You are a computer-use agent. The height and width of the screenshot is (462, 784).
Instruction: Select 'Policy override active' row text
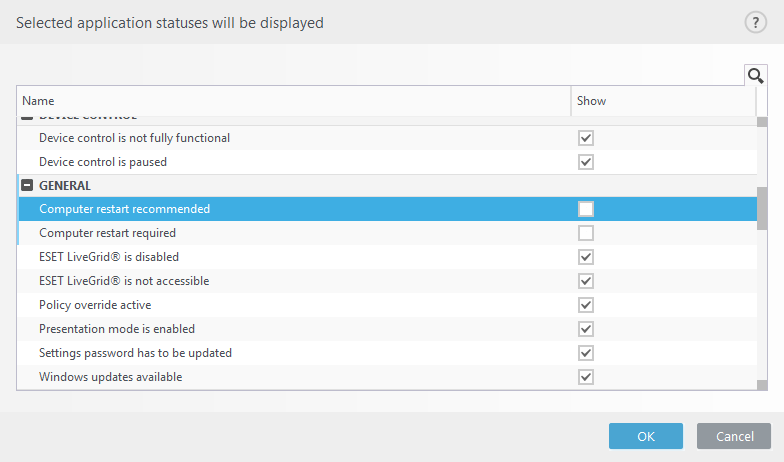[x=95, y=305]
